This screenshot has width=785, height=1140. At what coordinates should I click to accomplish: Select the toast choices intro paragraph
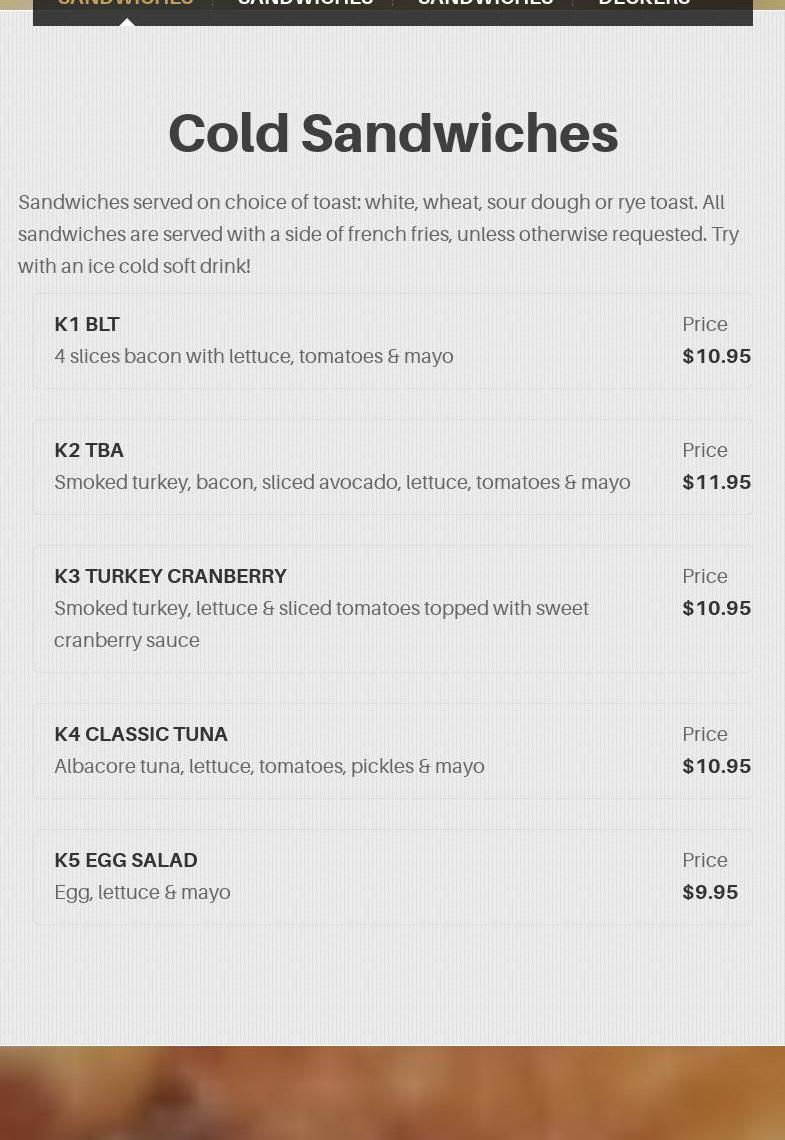pyautogui.click(x=380, y=234)
